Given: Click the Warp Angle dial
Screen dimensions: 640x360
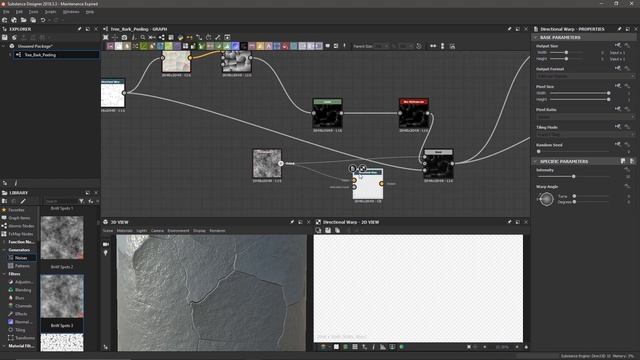Looking at the screenshot, I should (x=546, y=199).
